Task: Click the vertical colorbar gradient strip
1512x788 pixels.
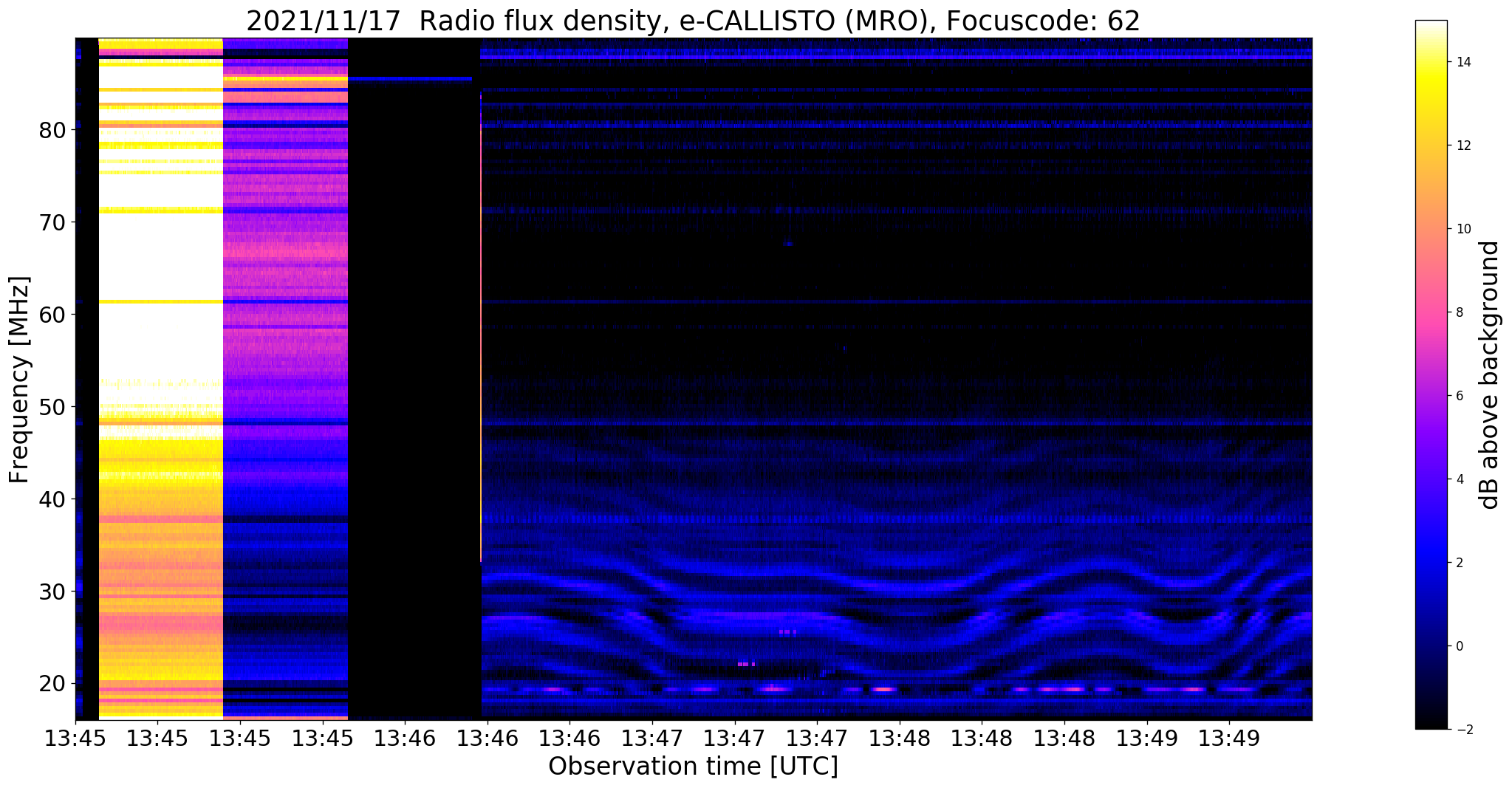Action: click(1431, 374)
